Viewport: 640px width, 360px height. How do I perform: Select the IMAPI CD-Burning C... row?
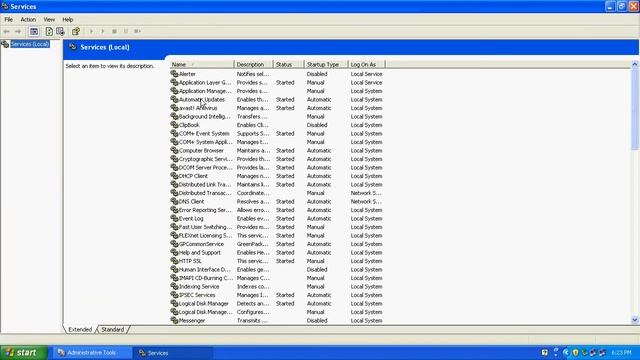[x=277, y=278]
